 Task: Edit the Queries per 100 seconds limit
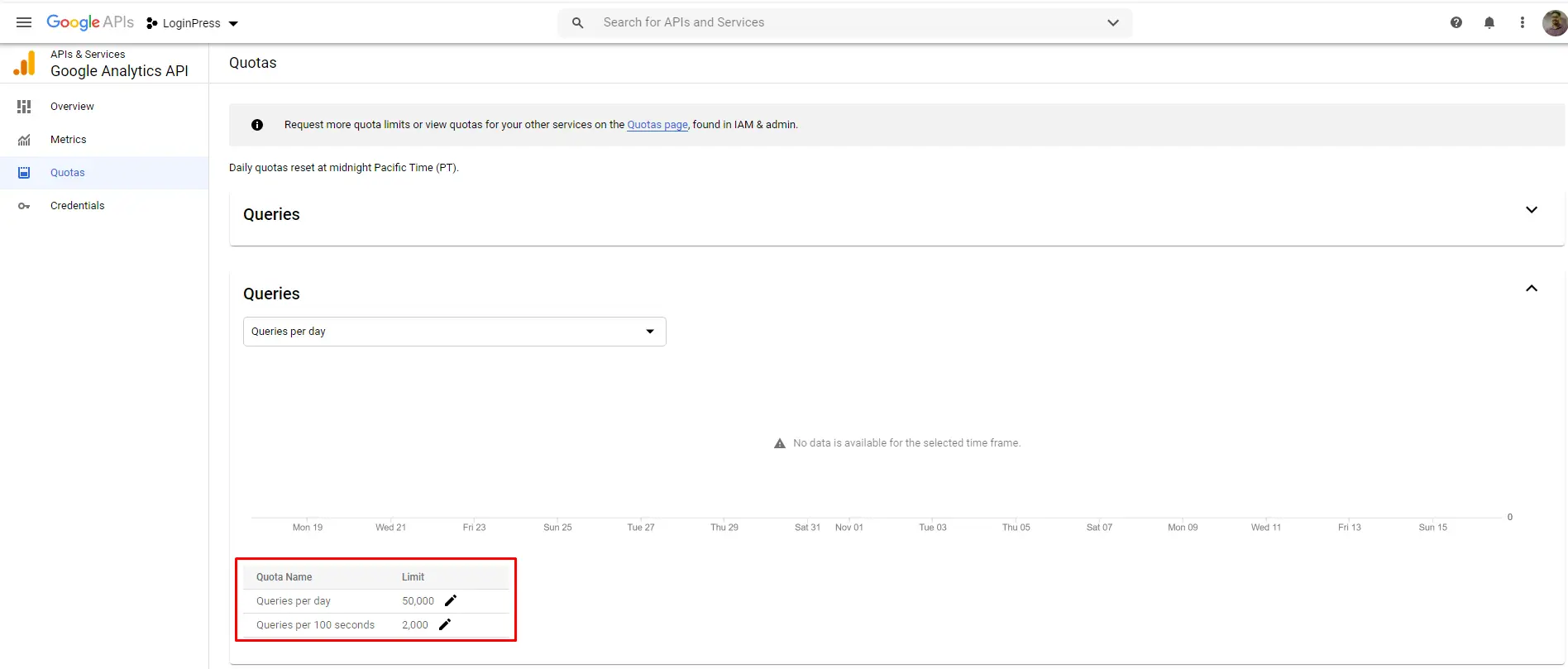click(x=445, y=624)
